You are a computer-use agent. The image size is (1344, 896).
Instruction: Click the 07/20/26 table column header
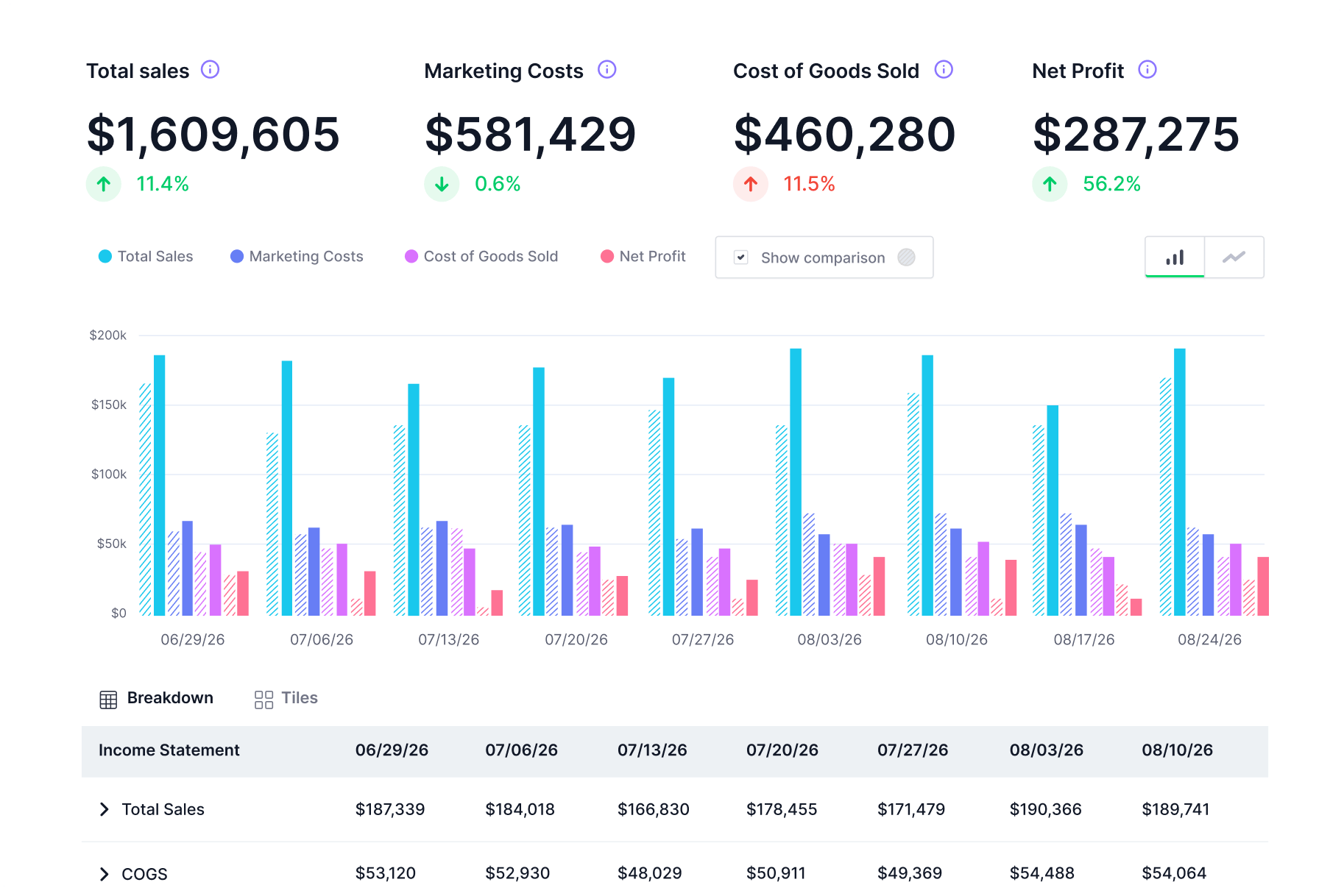coord(782,750)
